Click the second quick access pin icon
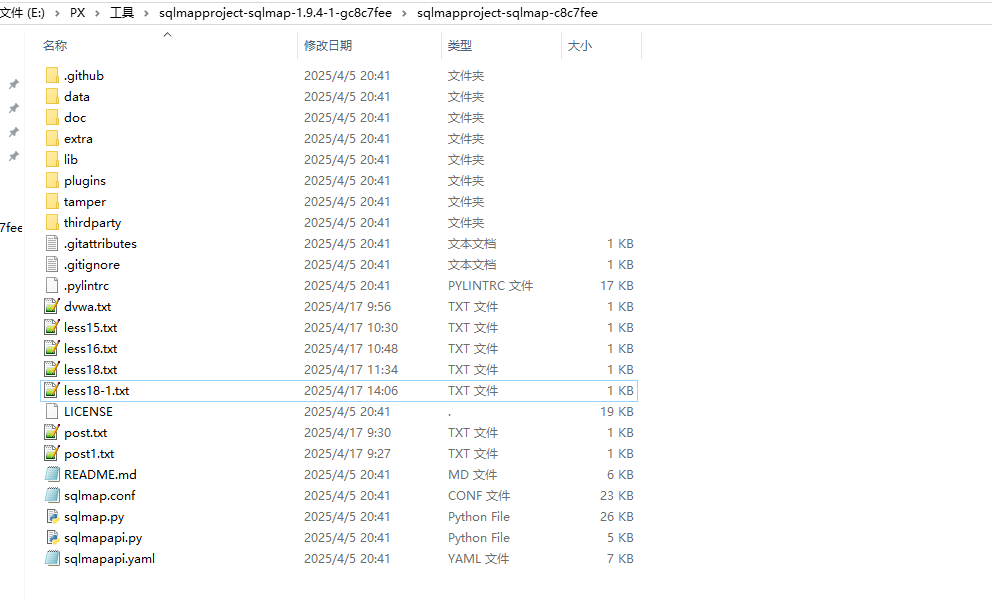 tap(13, 108)
